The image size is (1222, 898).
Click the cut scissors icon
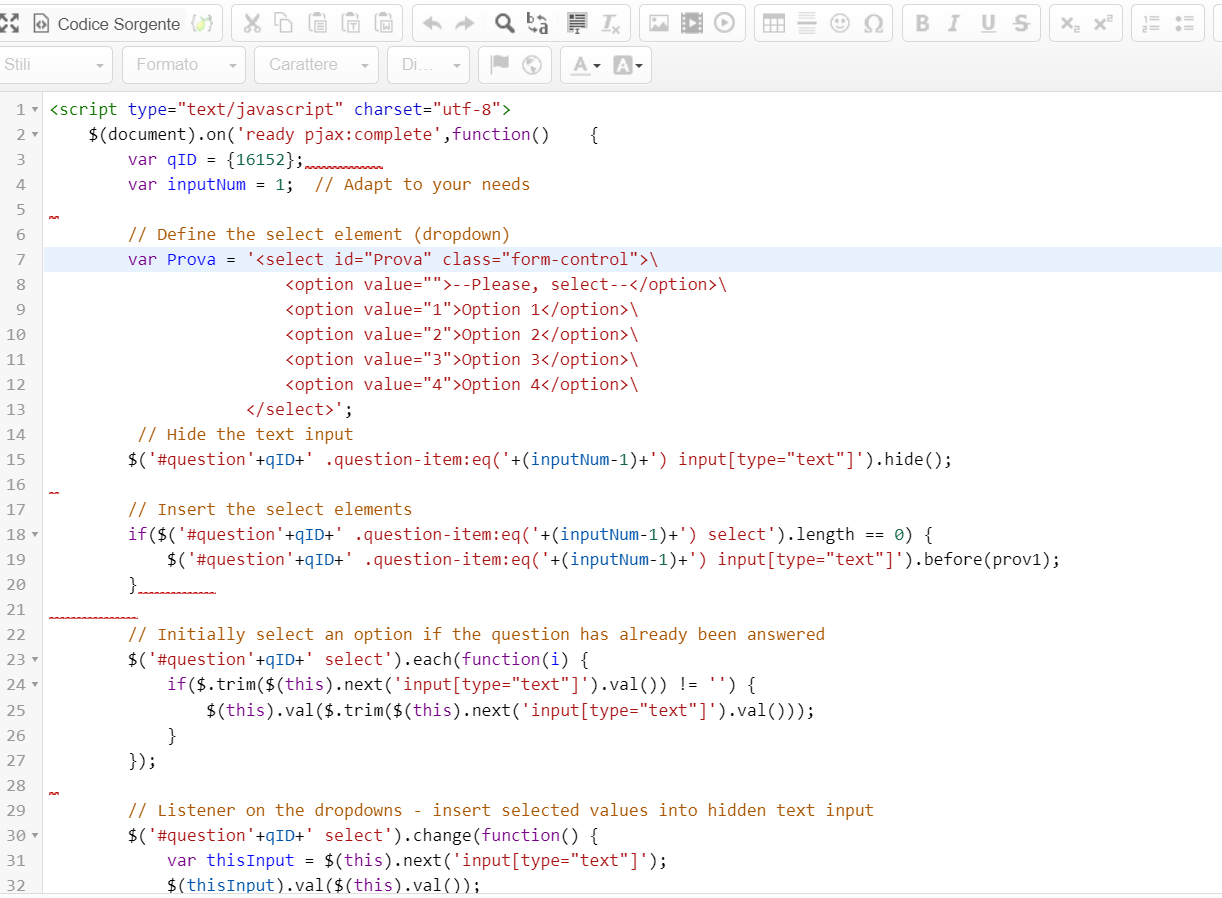tap(252, 23)
